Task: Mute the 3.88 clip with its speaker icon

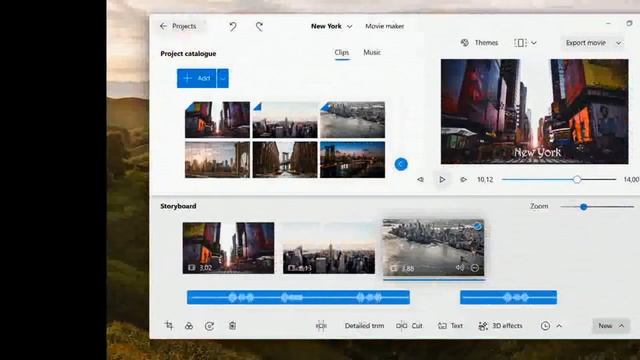Action: click(460, 268)
